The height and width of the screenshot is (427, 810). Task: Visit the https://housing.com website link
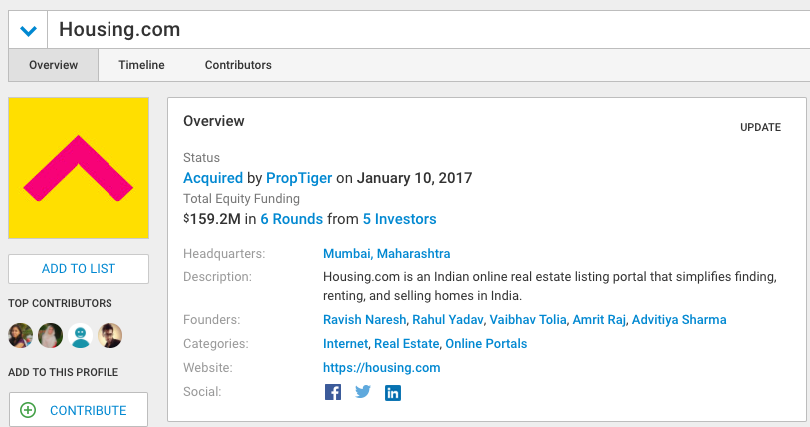coord(381,368)
